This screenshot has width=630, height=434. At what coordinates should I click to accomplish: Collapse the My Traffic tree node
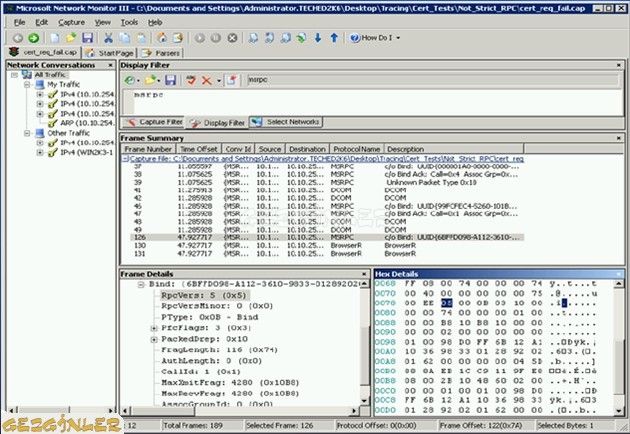[x=27, y=85]
